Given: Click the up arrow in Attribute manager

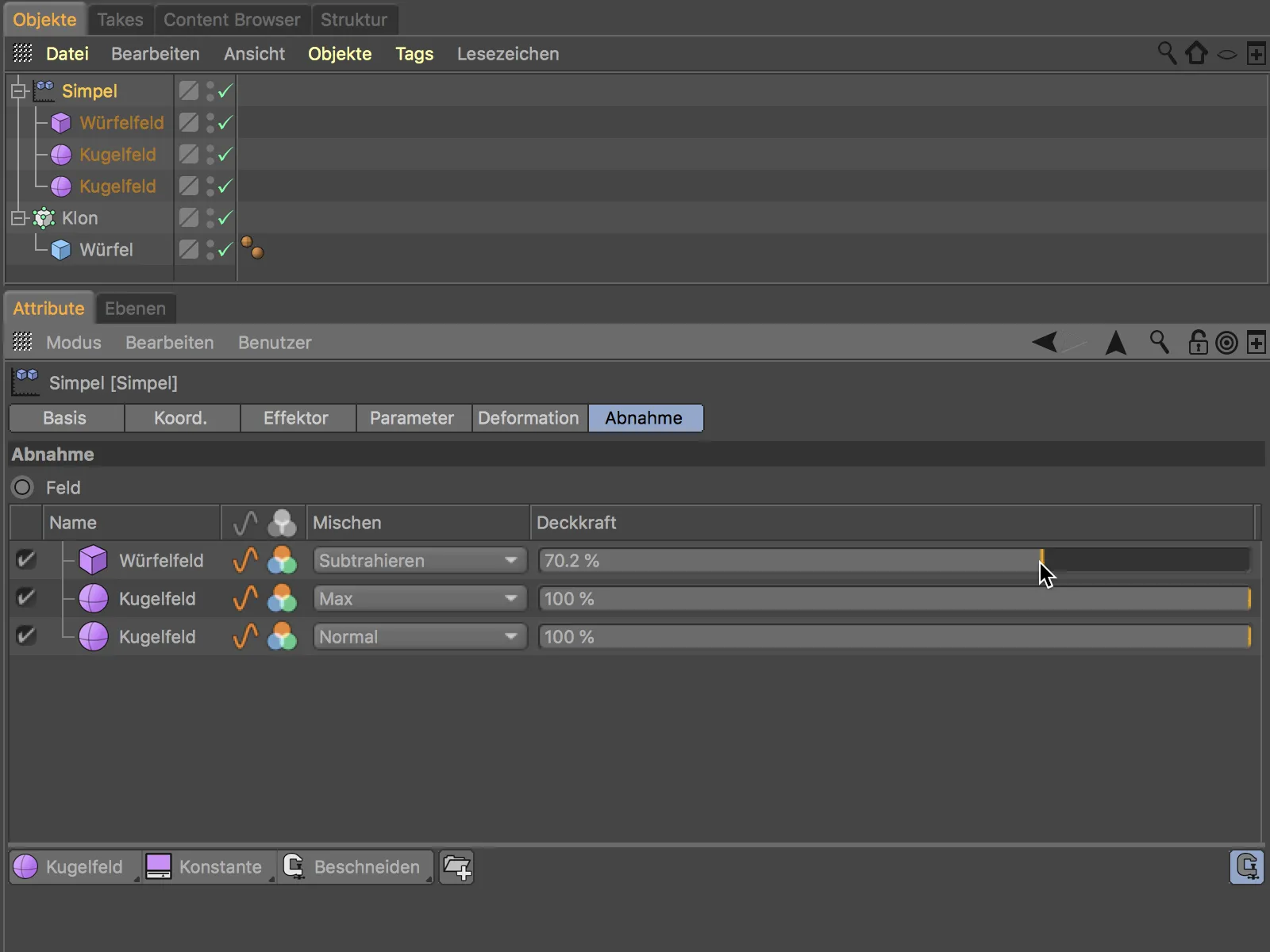Looking at the screenshot, I should (x=1116, y=343).
